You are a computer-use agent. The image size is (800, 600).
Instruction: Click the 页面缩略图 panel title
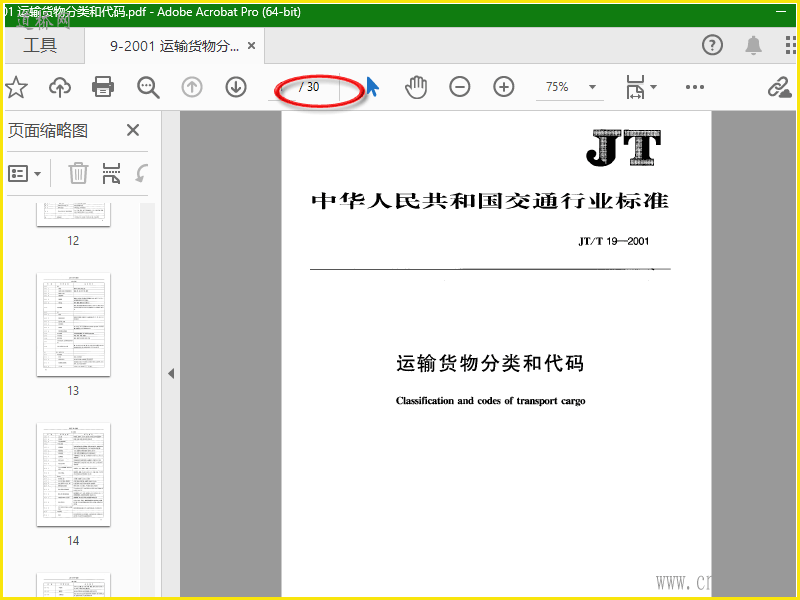click(x=48, y=131)
